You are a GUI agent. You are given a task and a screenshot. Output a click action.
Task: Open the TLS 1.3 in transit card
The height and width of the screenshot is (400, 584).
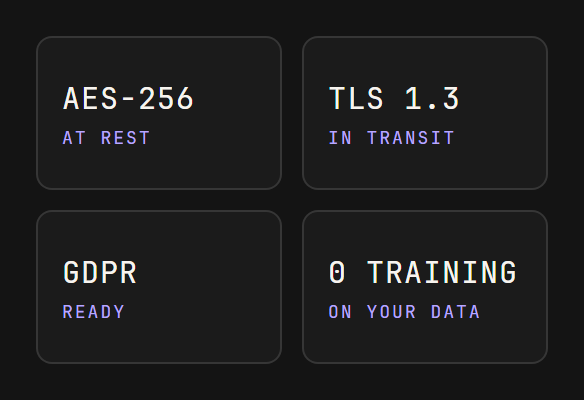click(425, 113)
